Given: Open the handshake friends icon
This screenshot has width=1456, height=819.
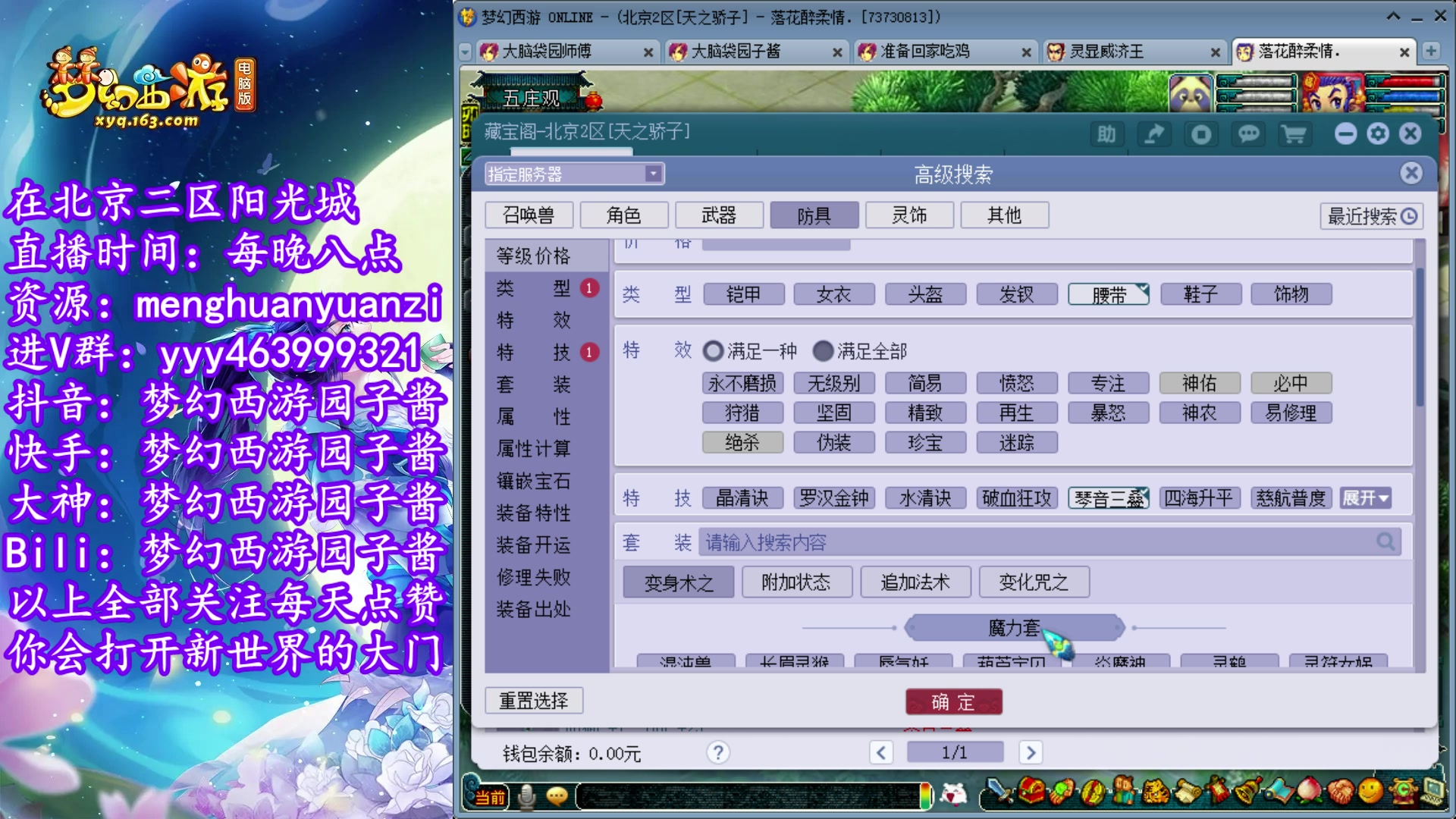Looking at the screenshot, I should pos(1340,792).
